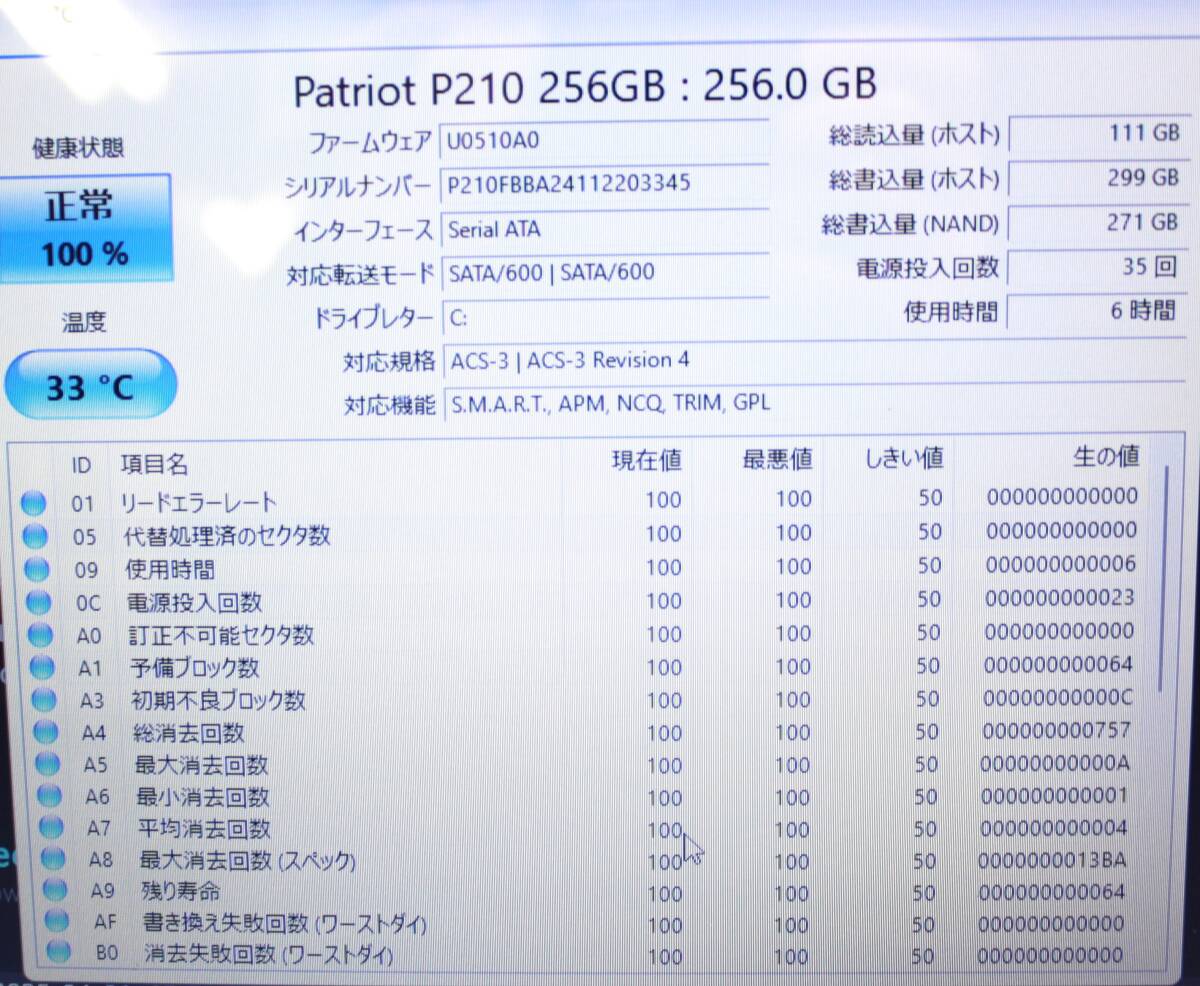Click the 現在値 column header
The height and width of the screenshot is (986, 1200).
click(646, 460)
